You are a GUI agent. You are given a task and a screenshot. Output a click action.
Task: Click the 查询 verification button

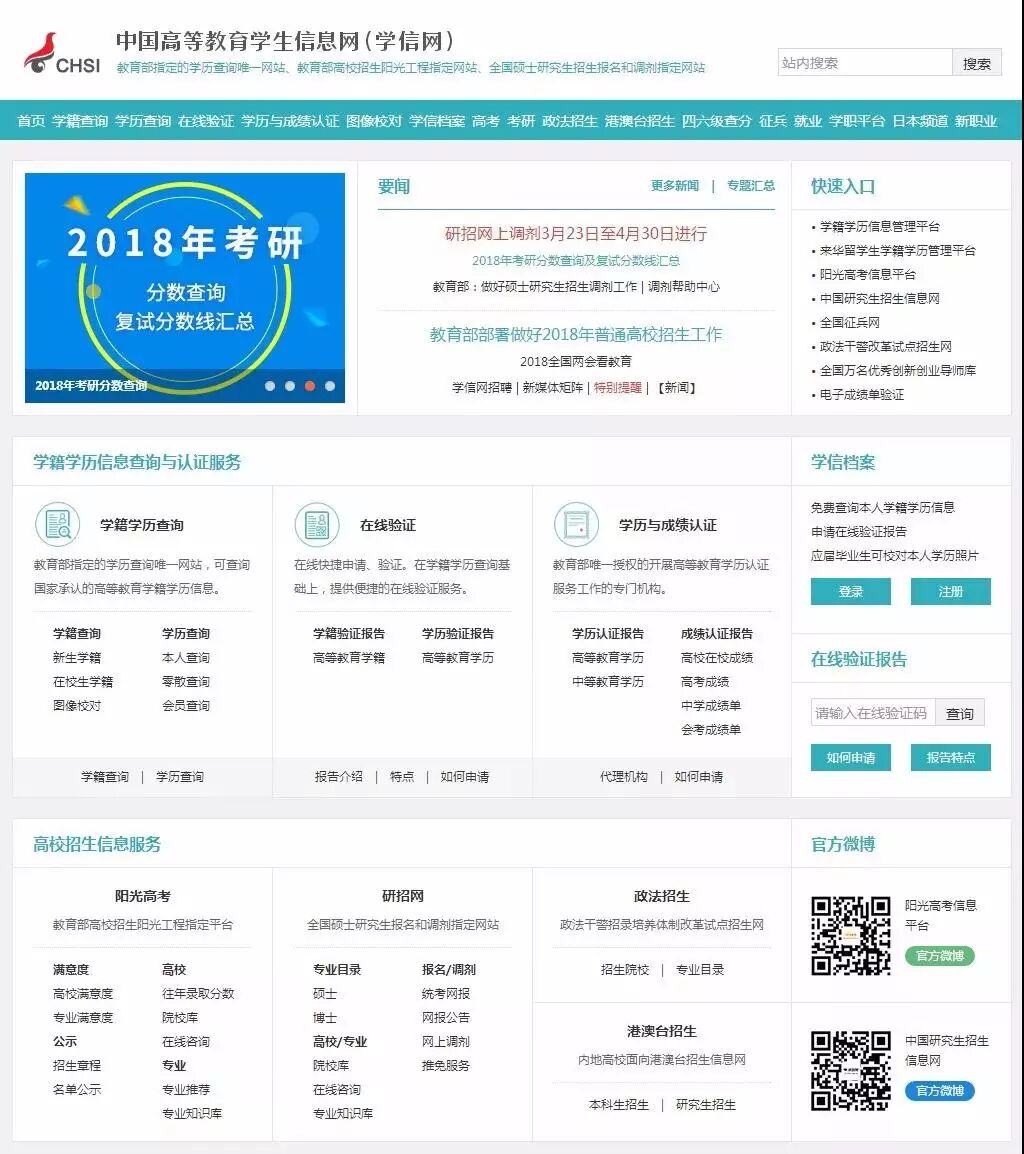(x=959, y=713)
